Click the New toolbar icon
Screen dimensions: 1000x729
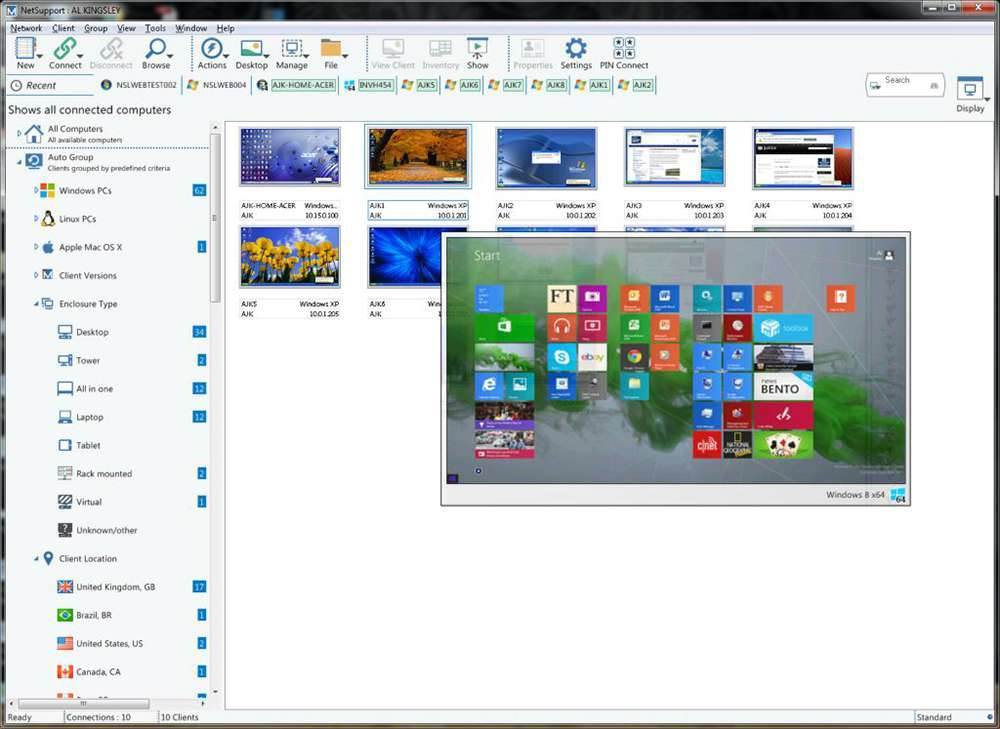tap(26, 48)
